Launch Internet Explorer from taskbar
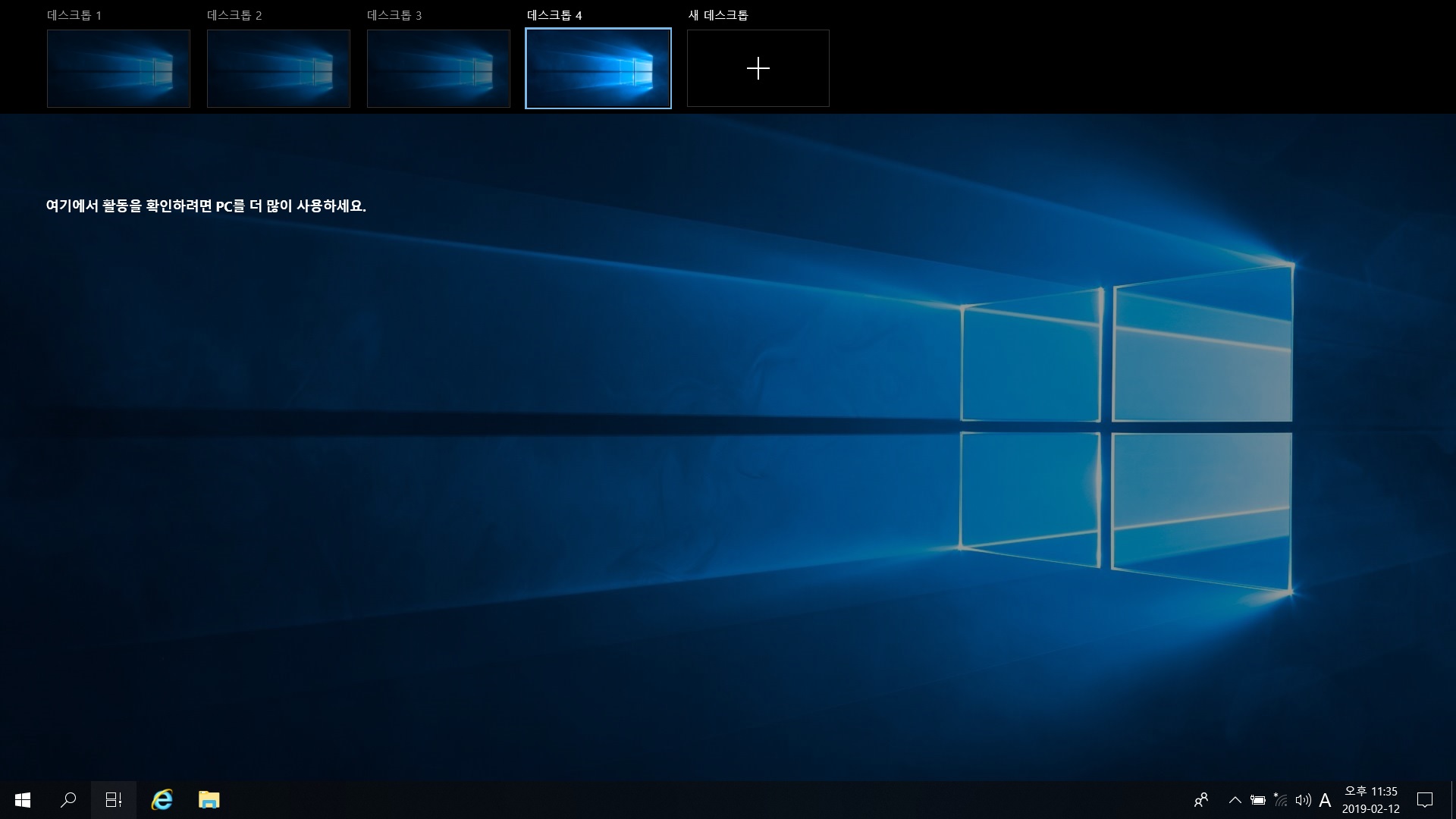Viewport: 1456px width, 819px height. coord(162,800)
